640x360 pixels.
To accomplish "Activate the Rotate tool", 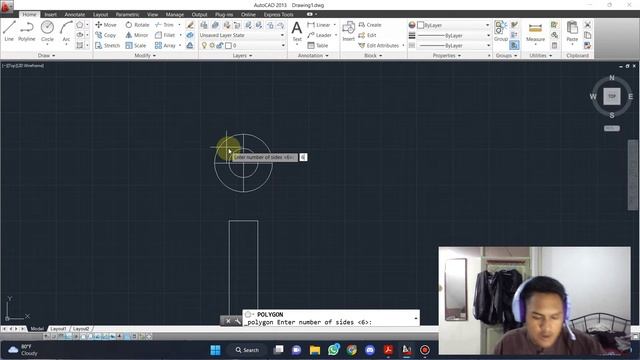I will tap(137, 25).
